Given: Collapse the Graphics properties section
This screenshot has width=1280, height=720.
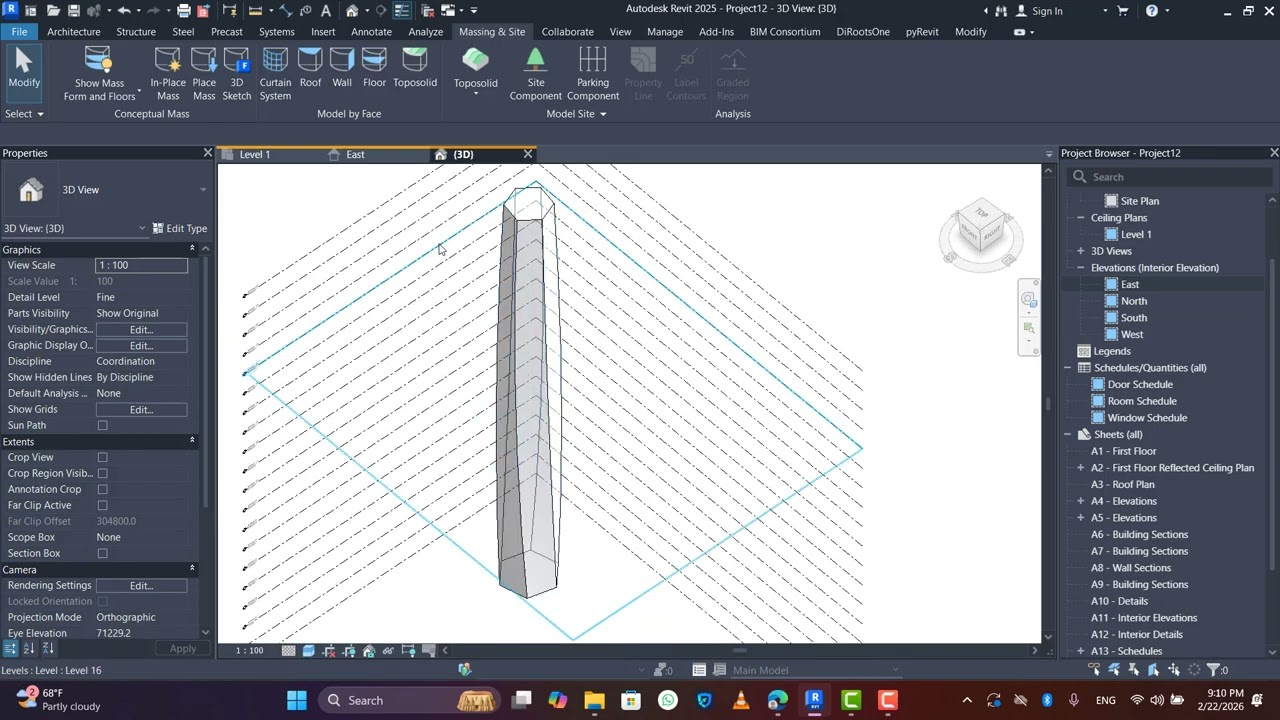Looking at the screenshot, I should [x=192, y=249].
